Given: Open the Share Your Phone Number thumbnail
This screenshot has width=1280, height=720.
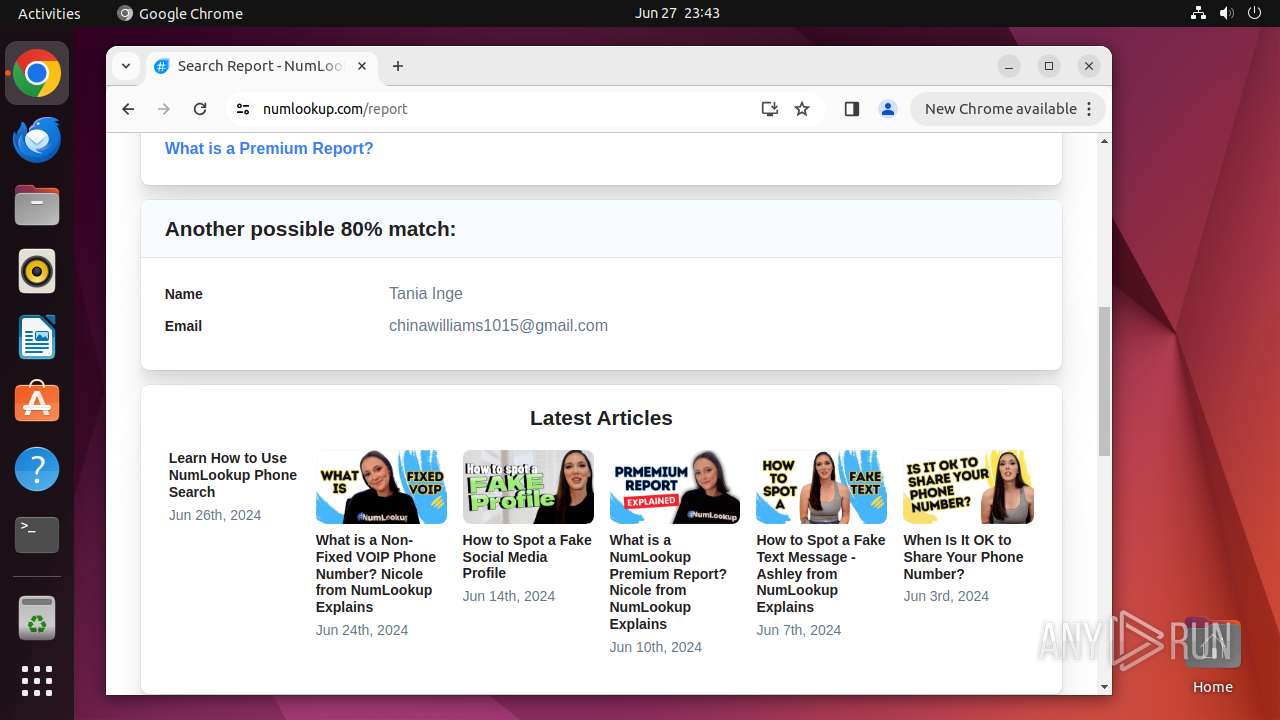Looking at the screenshot, I should [969, 487].
